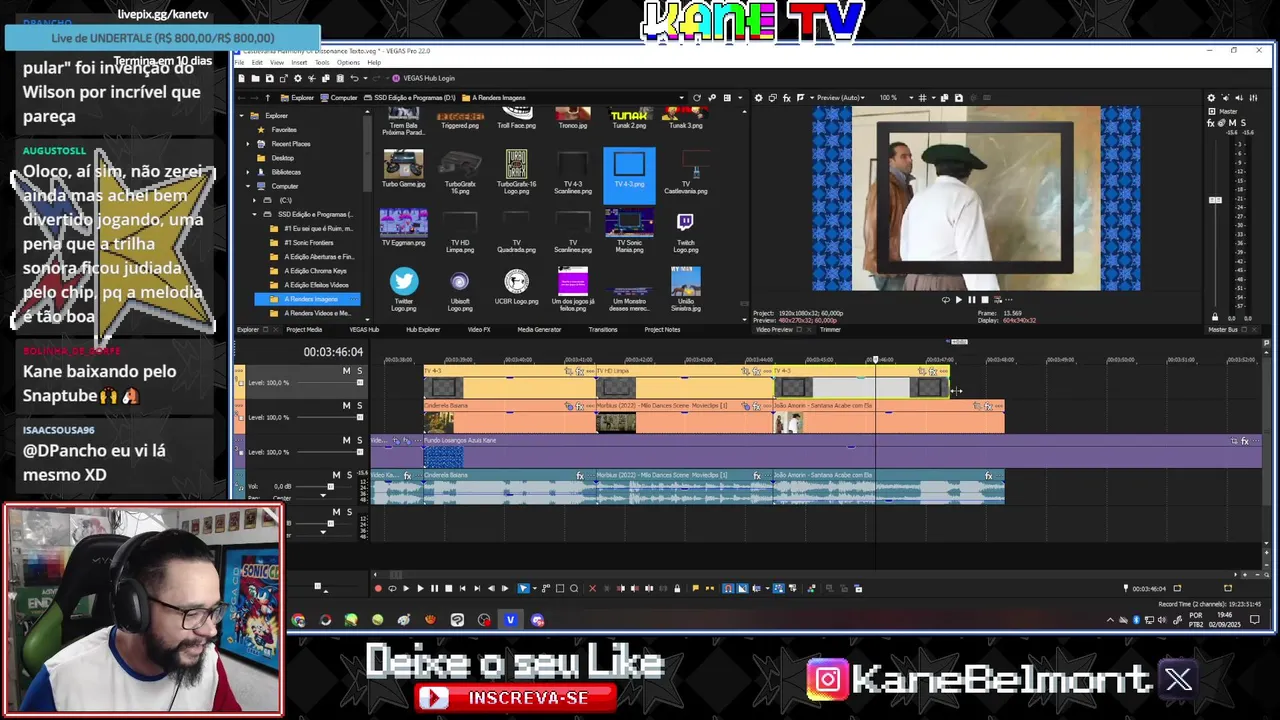Toggle Automatic Crossfades button
This screenshot has width=1280, height=720.
742,588
